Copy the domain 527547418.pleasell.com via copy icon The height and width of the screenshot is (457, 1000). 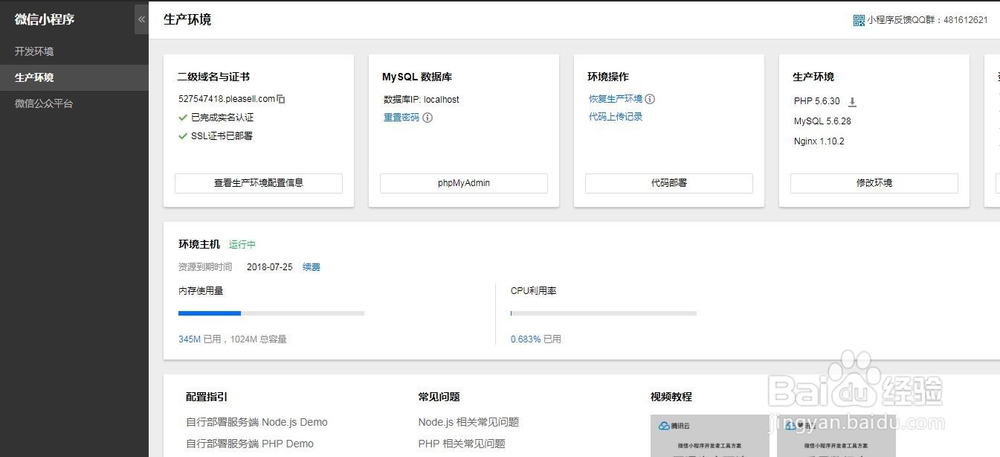[x=281, y=99]
